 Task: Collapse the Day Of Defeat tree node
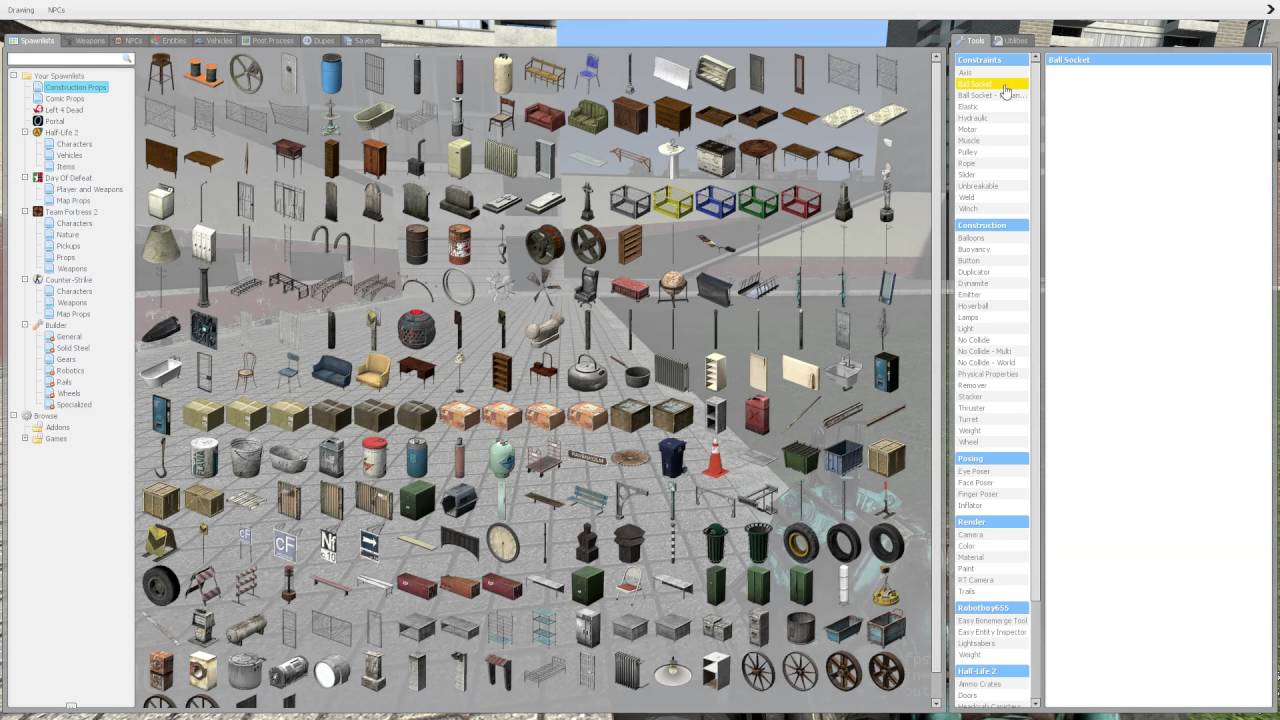(25, 178)
